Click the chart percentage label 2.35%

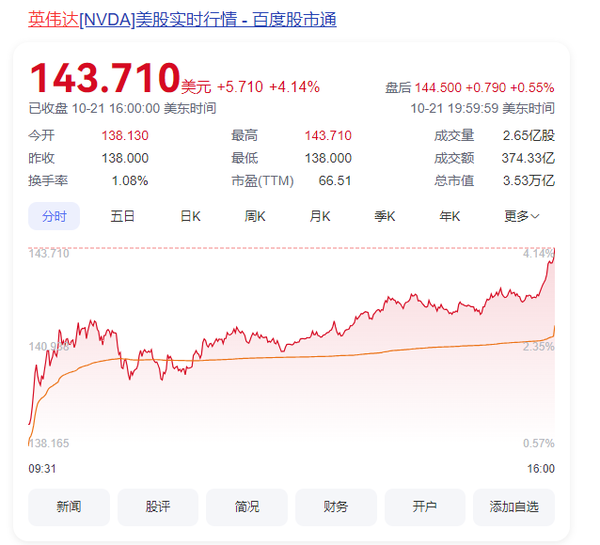(539, 347)
